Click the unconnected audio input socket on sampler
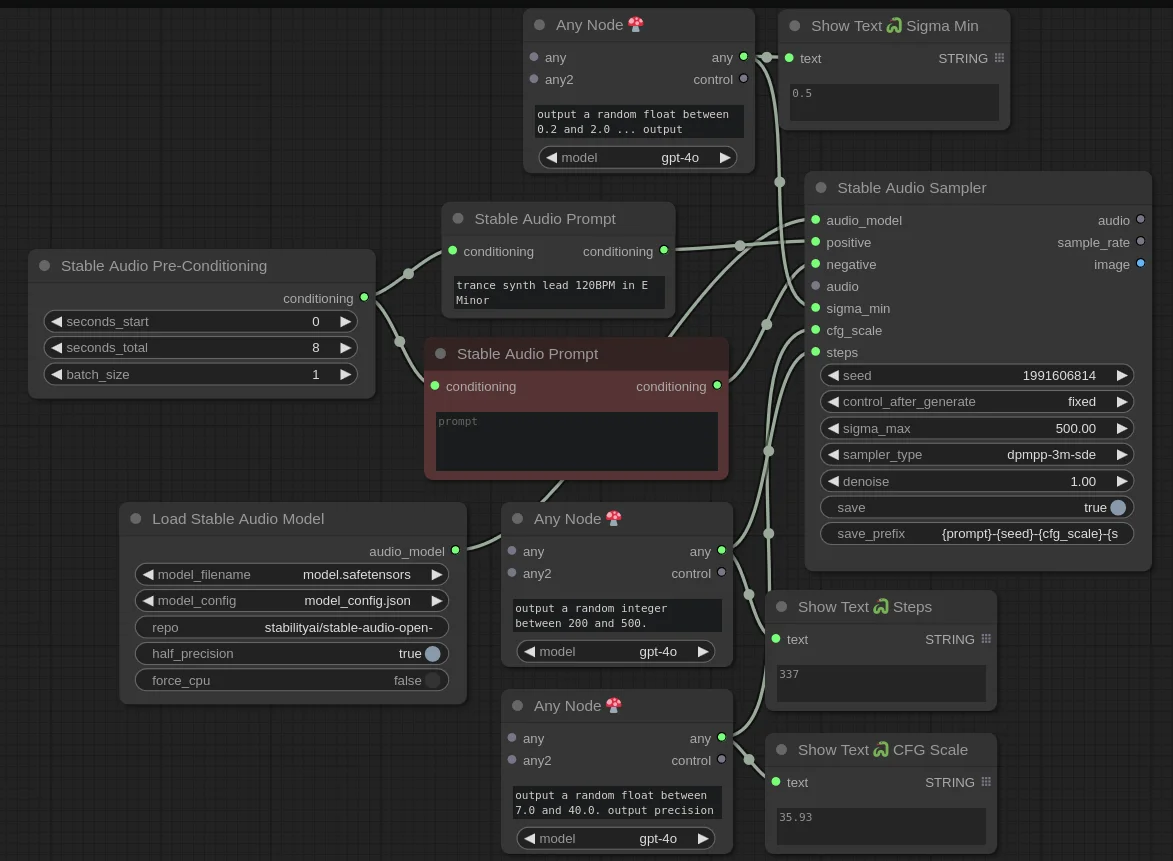 tap(815, 286)
